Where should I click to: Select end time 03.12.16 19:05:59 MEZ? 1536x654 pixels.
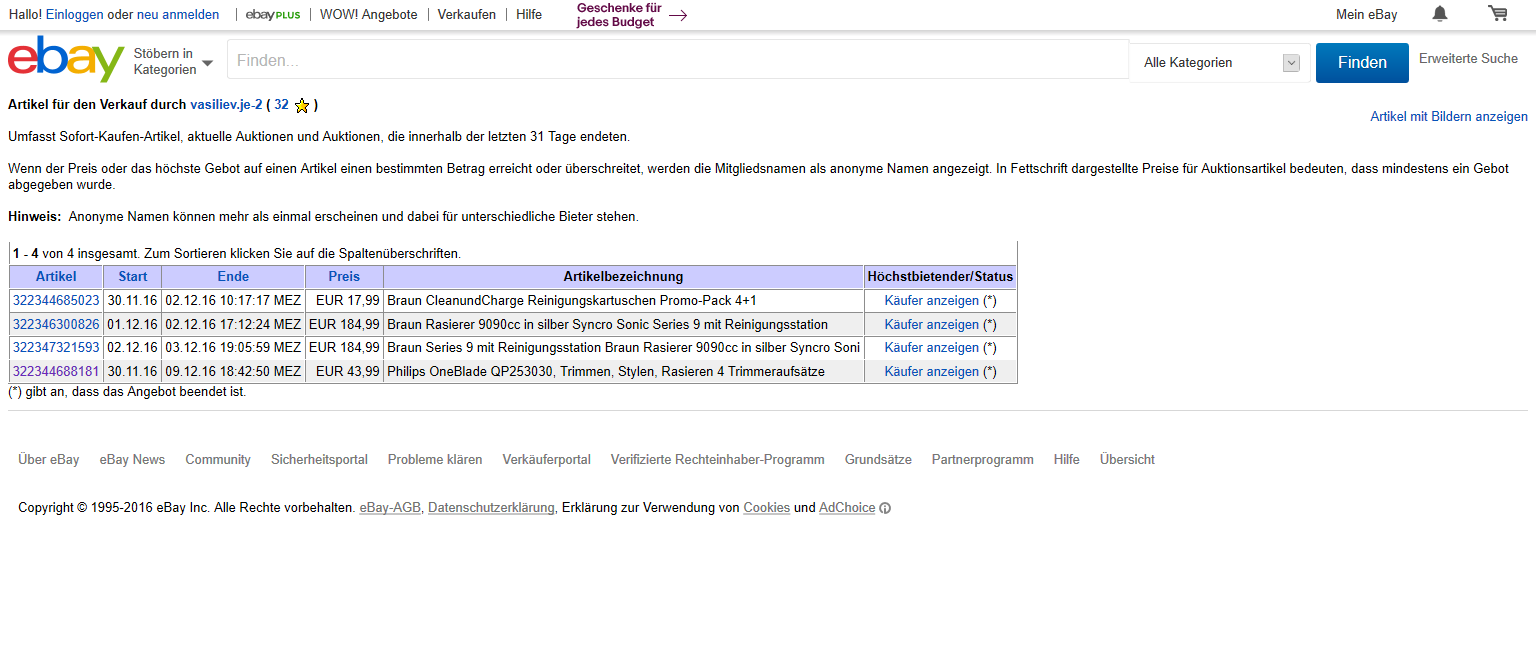[233, 347]
